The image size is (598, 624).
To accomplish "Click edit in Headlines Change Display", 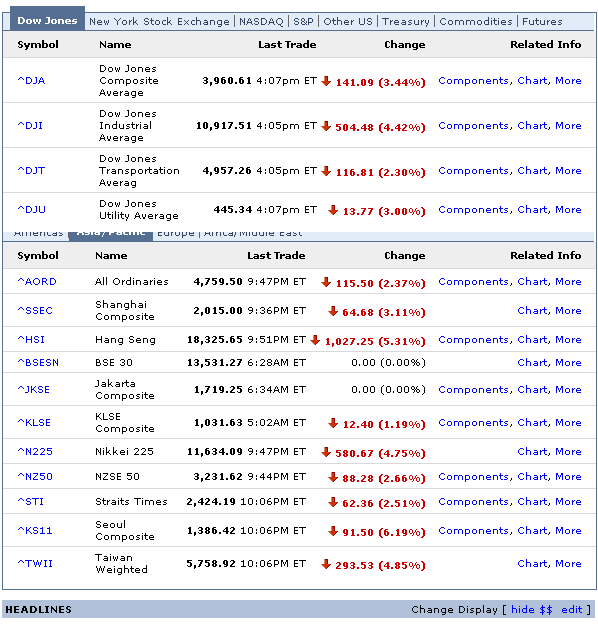I will click(572, 610).
